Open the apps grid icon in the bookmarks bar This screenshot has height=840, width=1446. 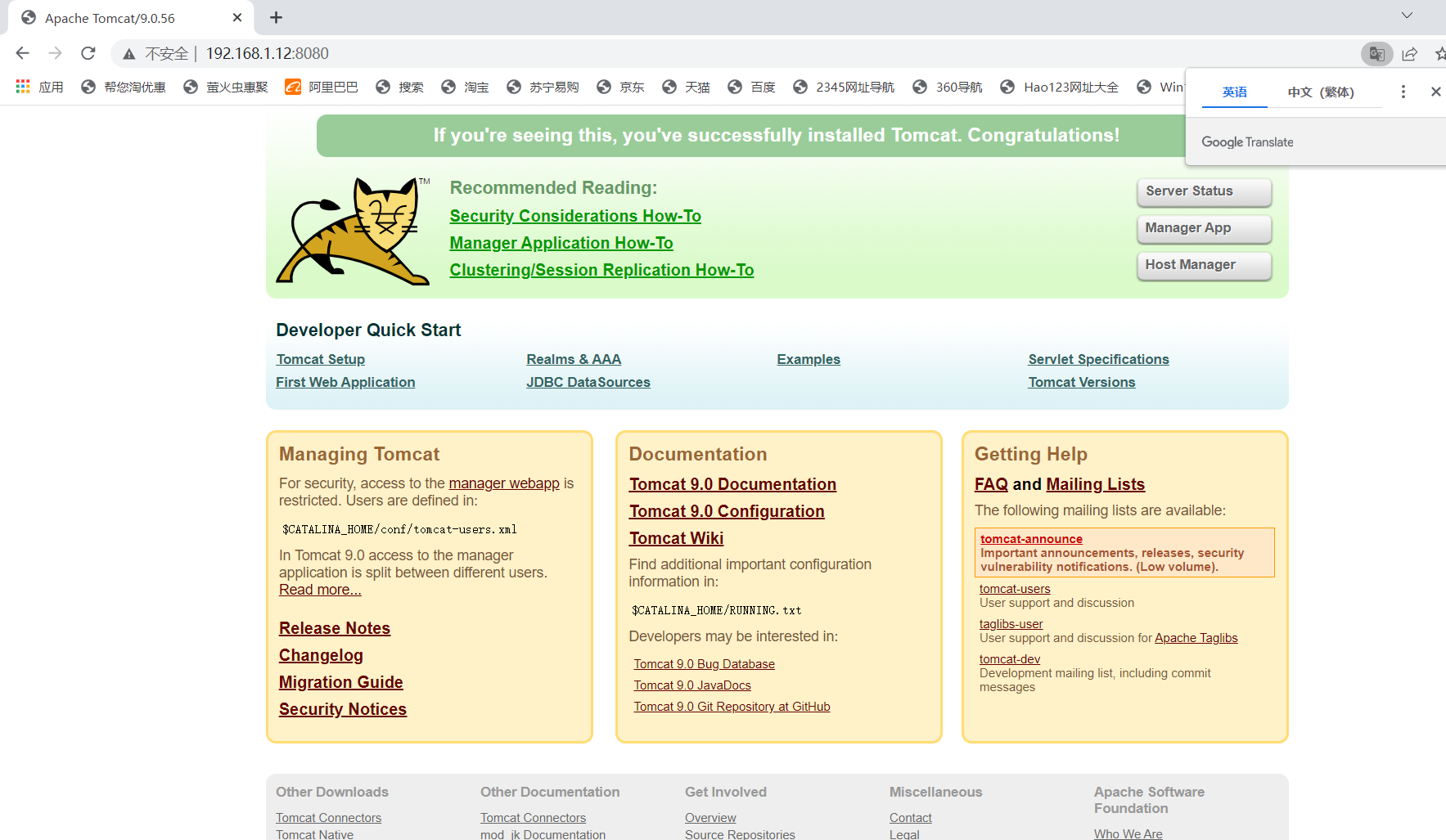pos(23,86)
